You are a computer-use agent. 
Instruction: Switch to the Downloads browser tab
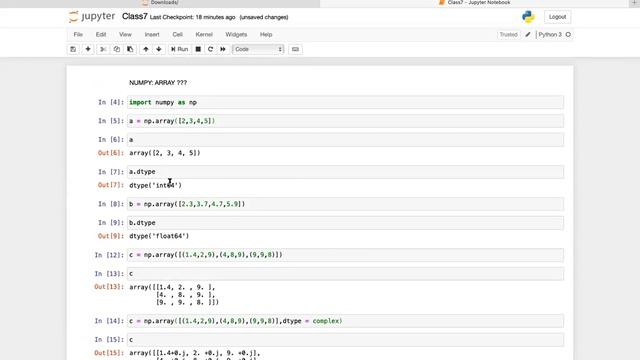(x=160, y=3)
